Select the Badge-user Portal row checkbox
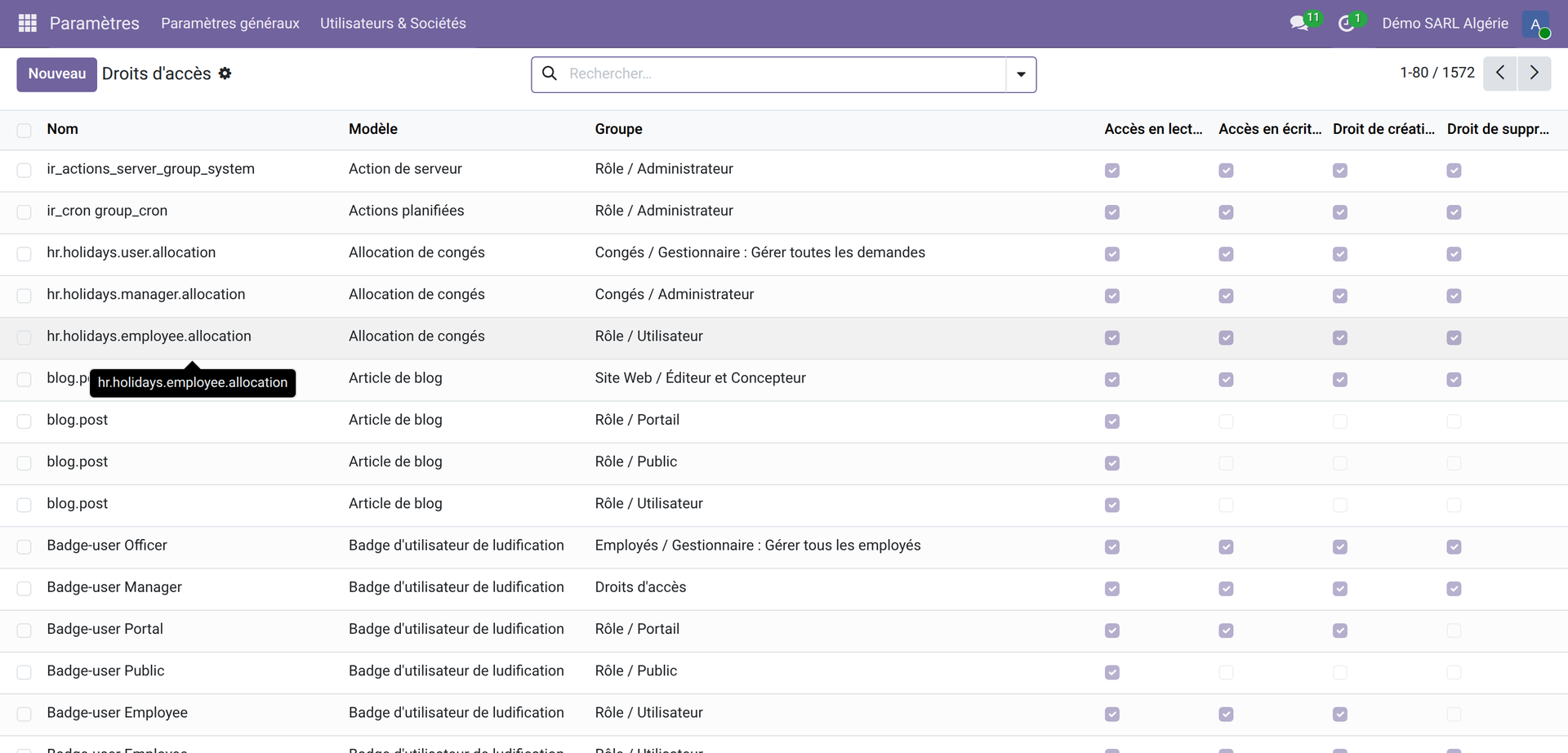This screenshot has height=753, width=1568. click(24, 630)
